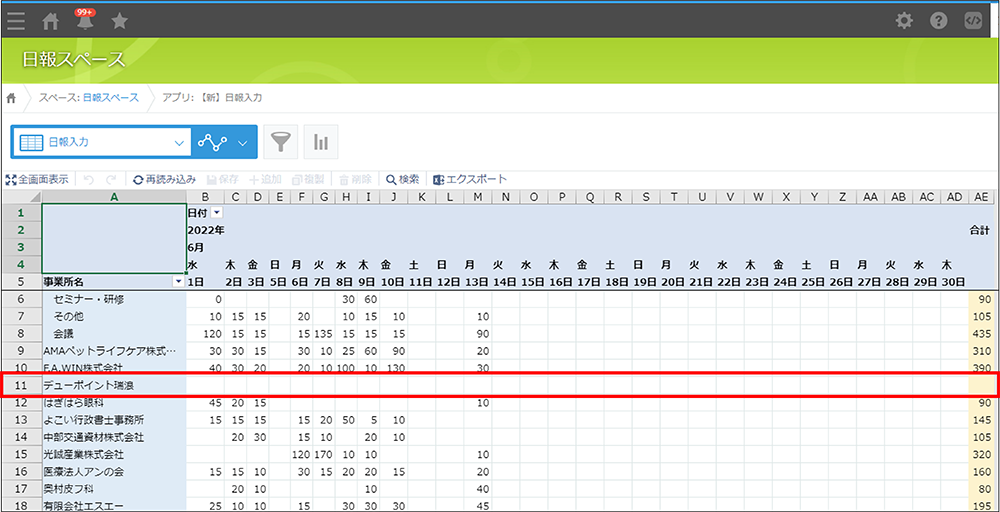
Task: Click the 日報スペース space title
Action: (74, 60)
